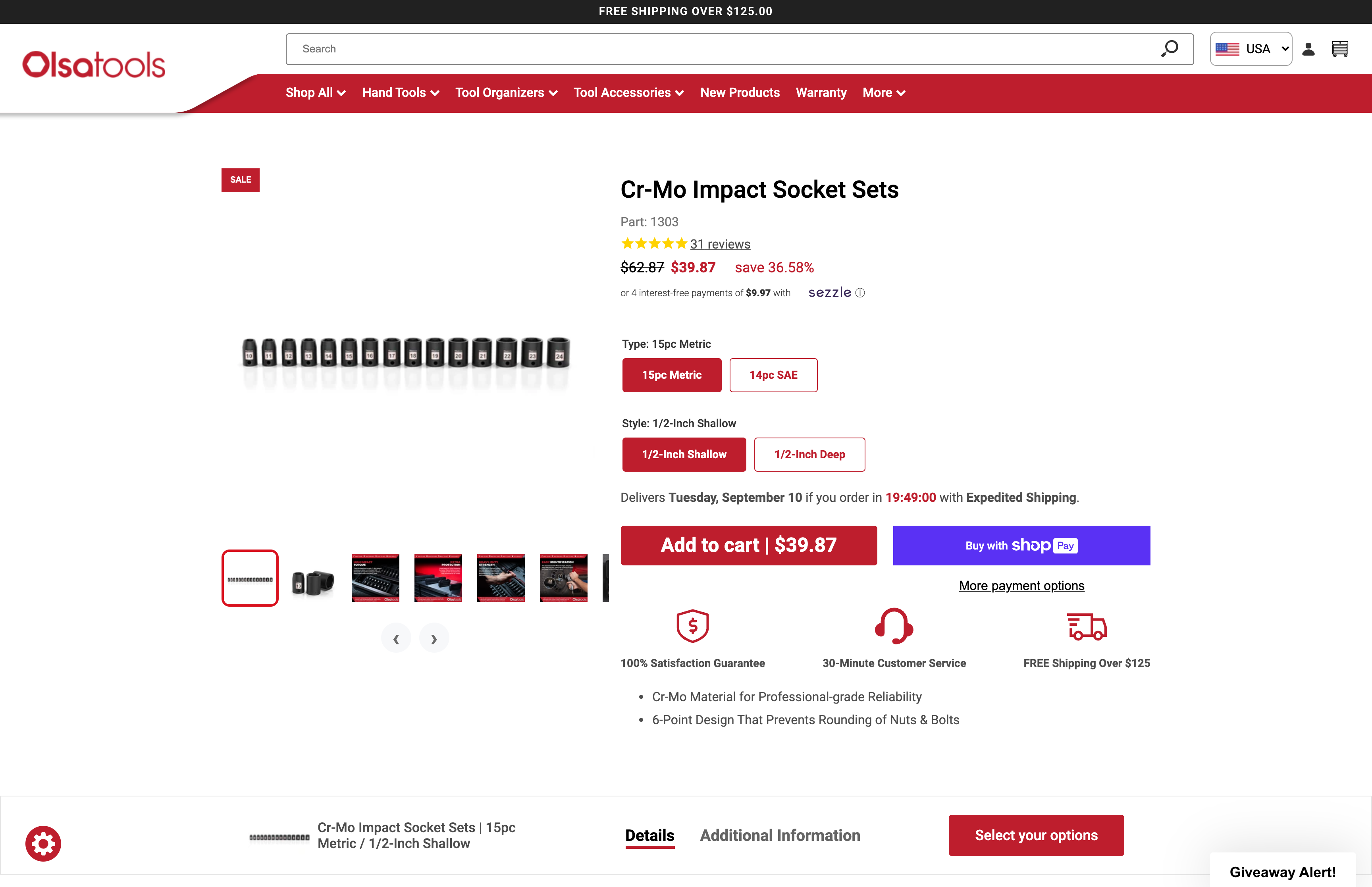The height and width of the screenshot is (887, 1372).
Task: Click the Sezzle info icon
Action: pyautogui.click(x=860, y=293)
